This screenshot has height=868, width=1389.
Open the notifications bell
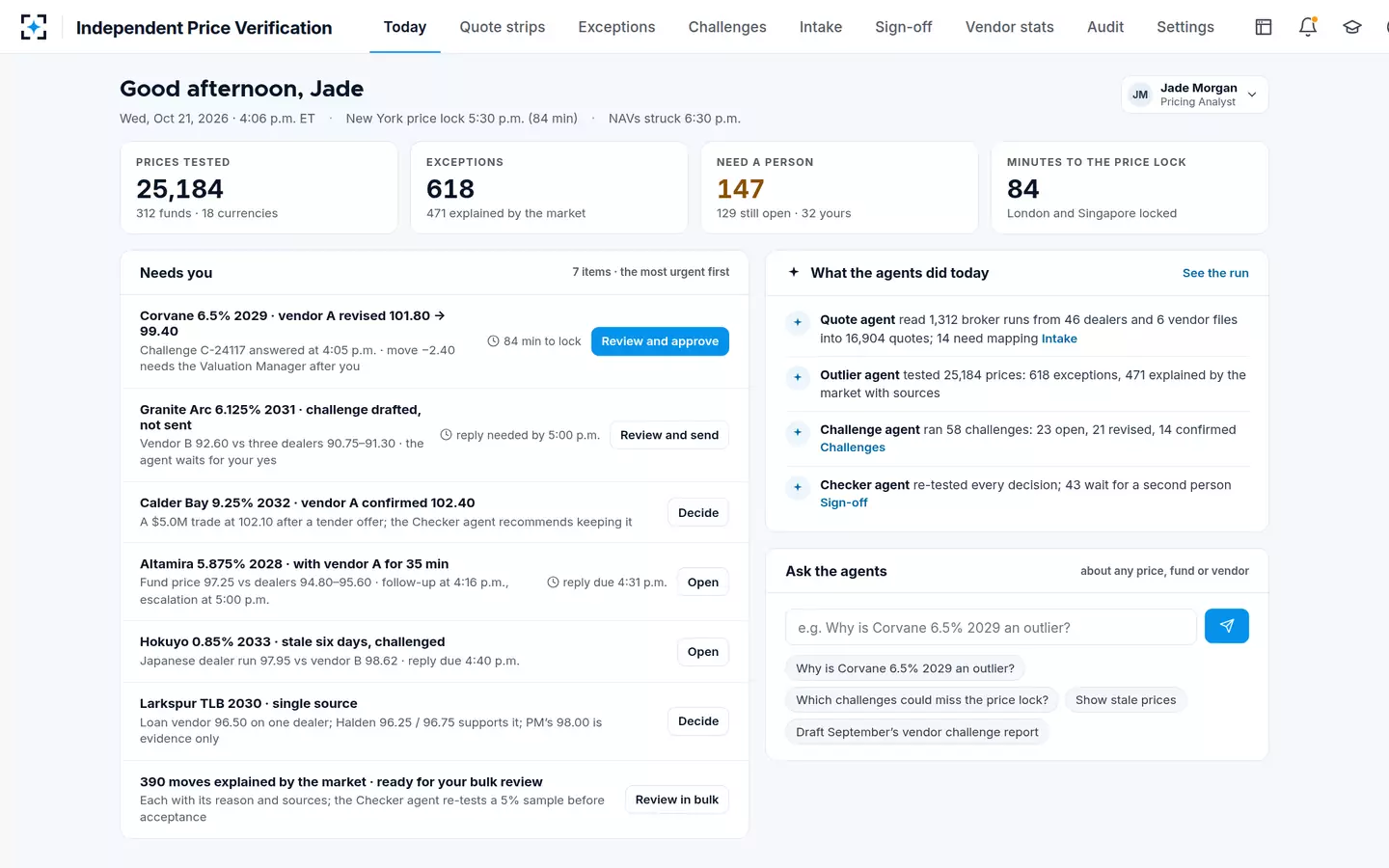point(1308,27)
